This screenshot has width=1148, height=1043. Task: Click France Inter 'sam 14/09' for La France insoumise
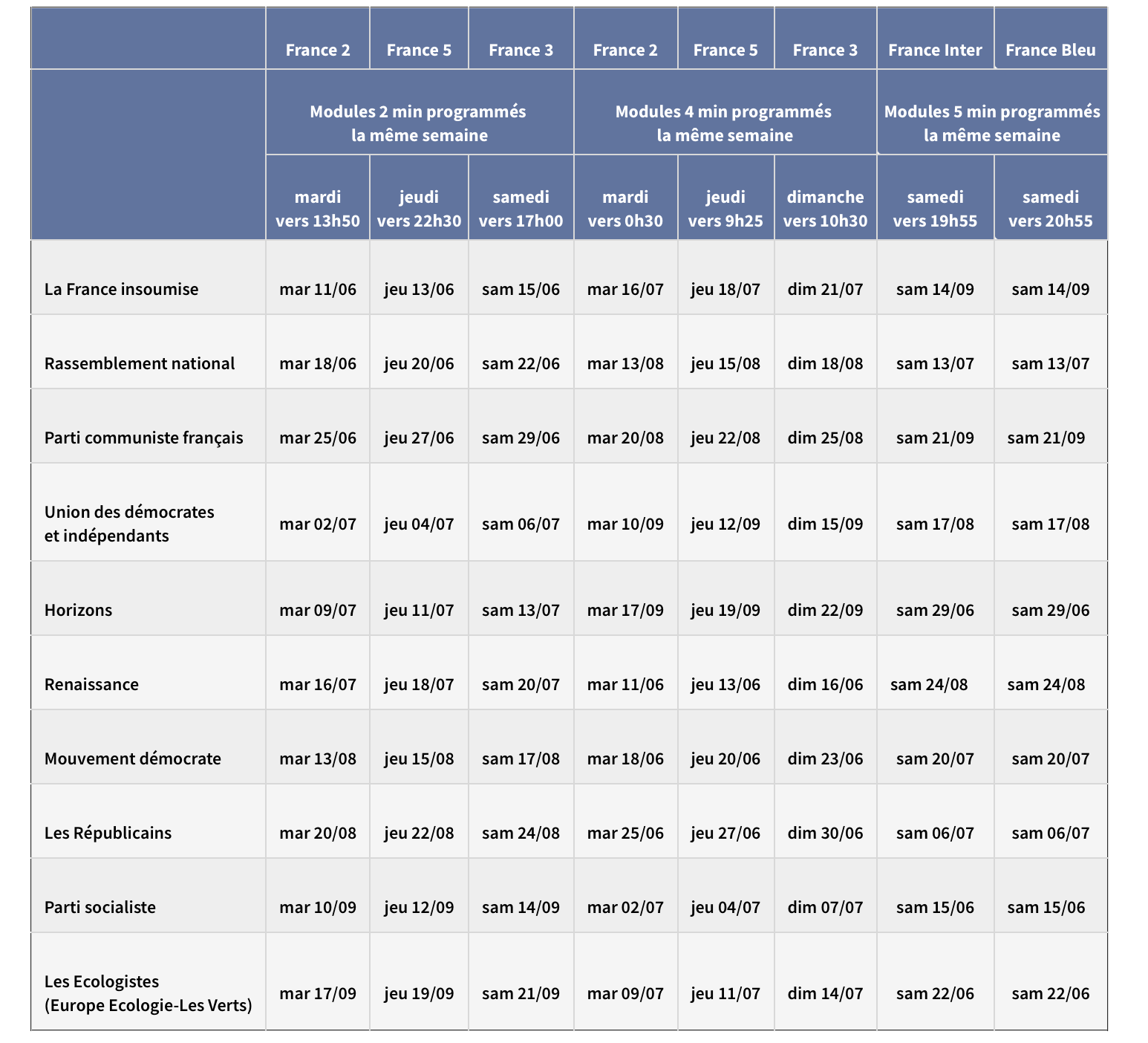pyautogui.click(x=935, y=289)
